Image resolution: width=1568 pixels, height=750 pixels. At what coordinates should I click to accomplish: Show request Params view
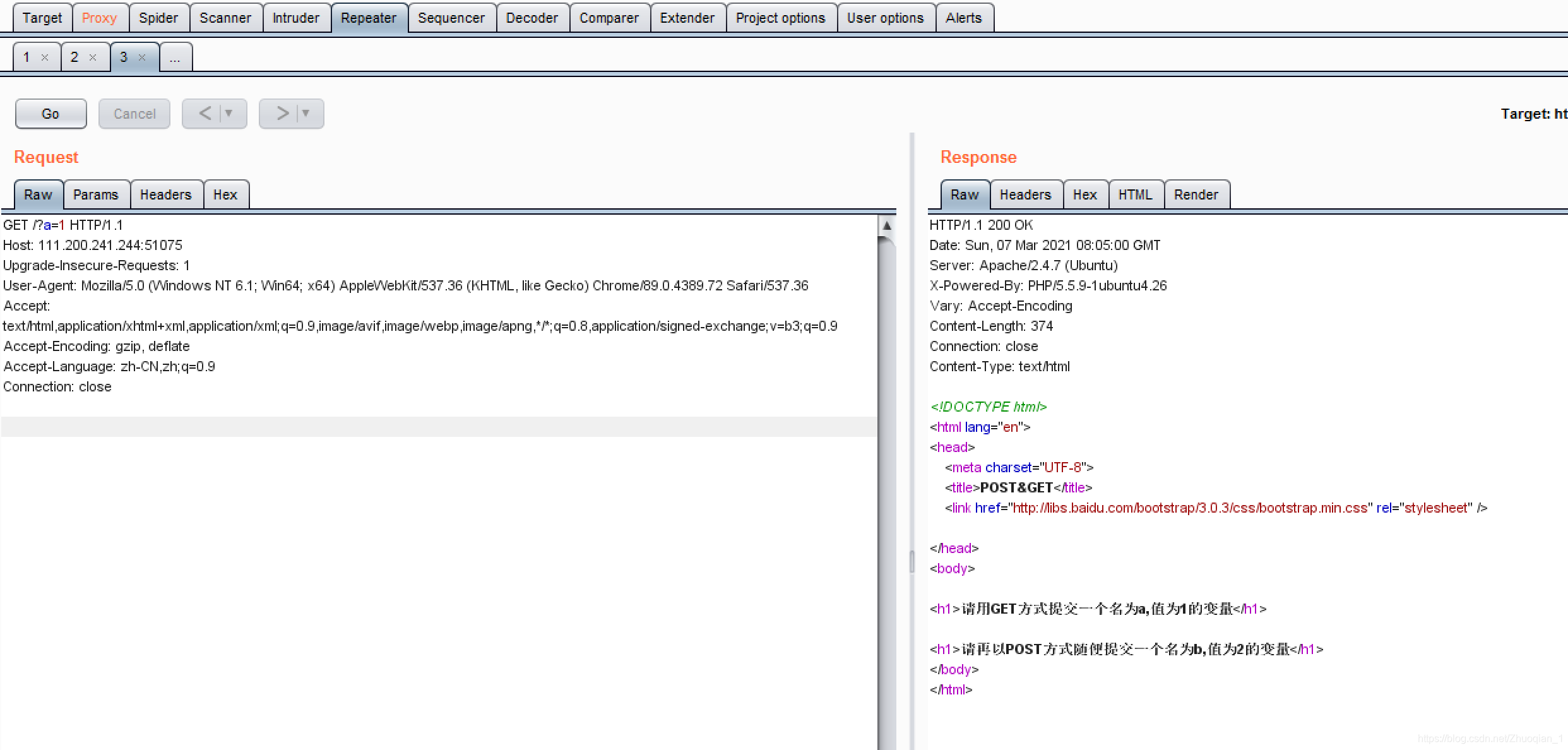click(x=95, y=194)
